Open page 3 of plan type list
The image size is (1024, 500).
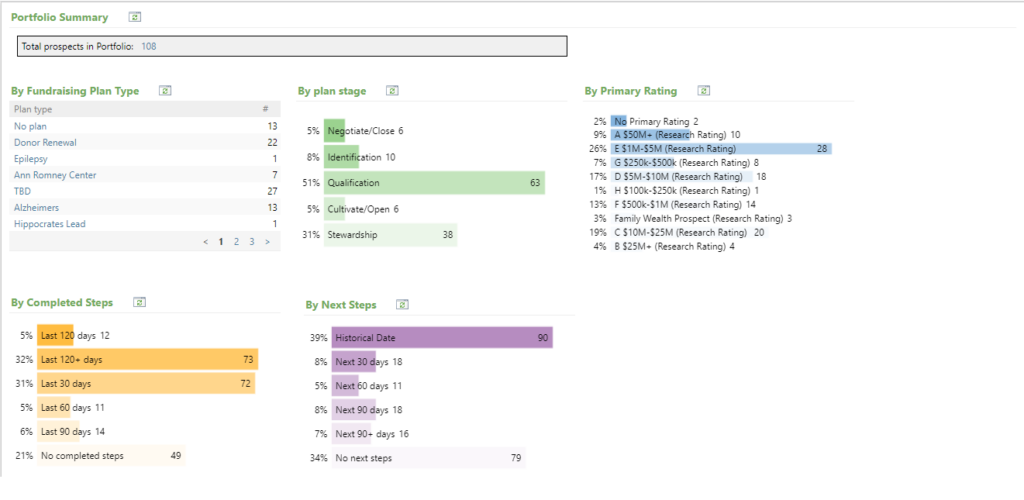[x=251, y=242]
